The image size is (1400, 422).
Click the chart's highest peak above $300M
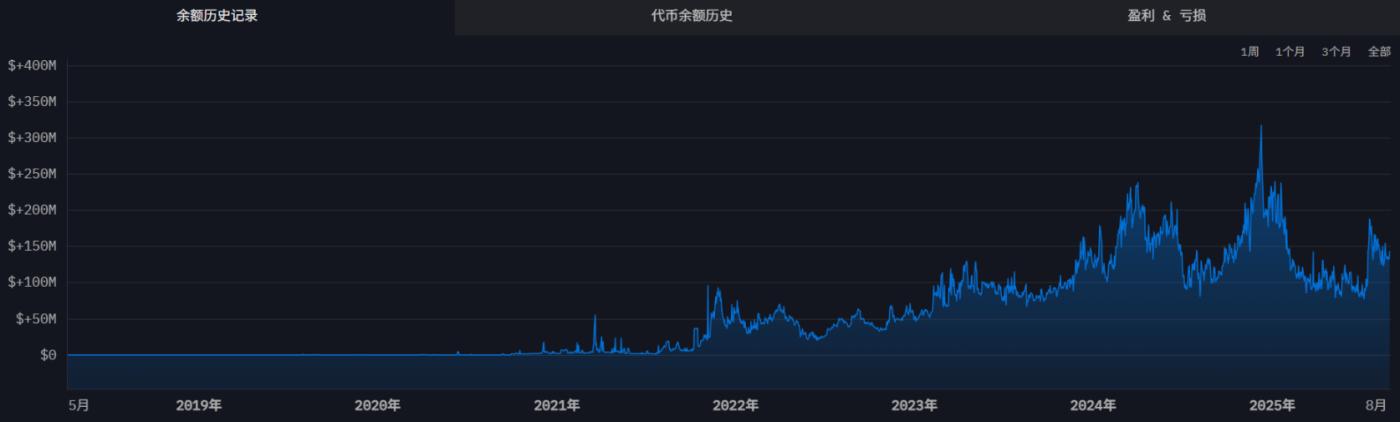pos(1261,128)
